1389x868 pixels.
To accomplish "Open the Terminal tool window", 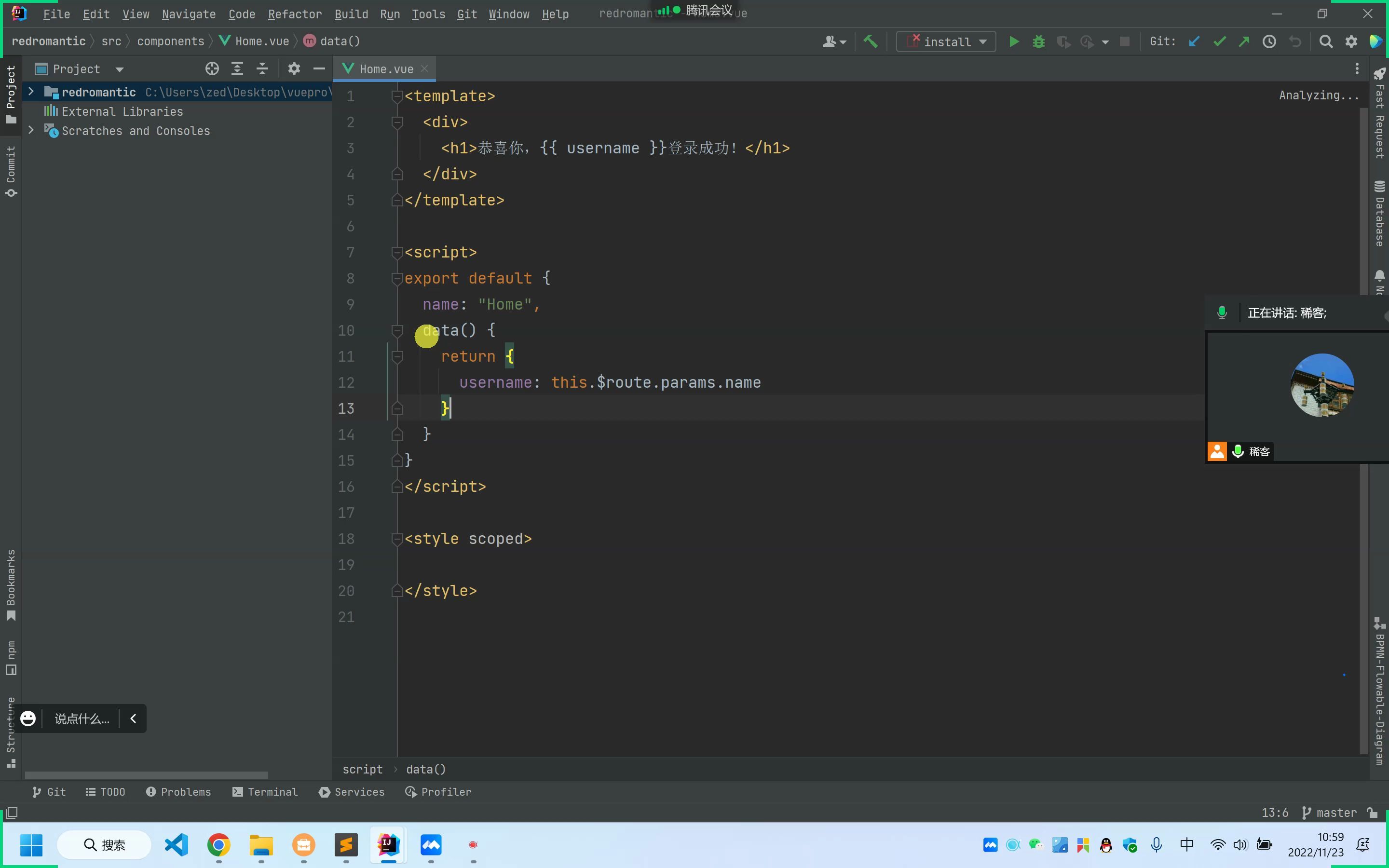I will (265, 792).
